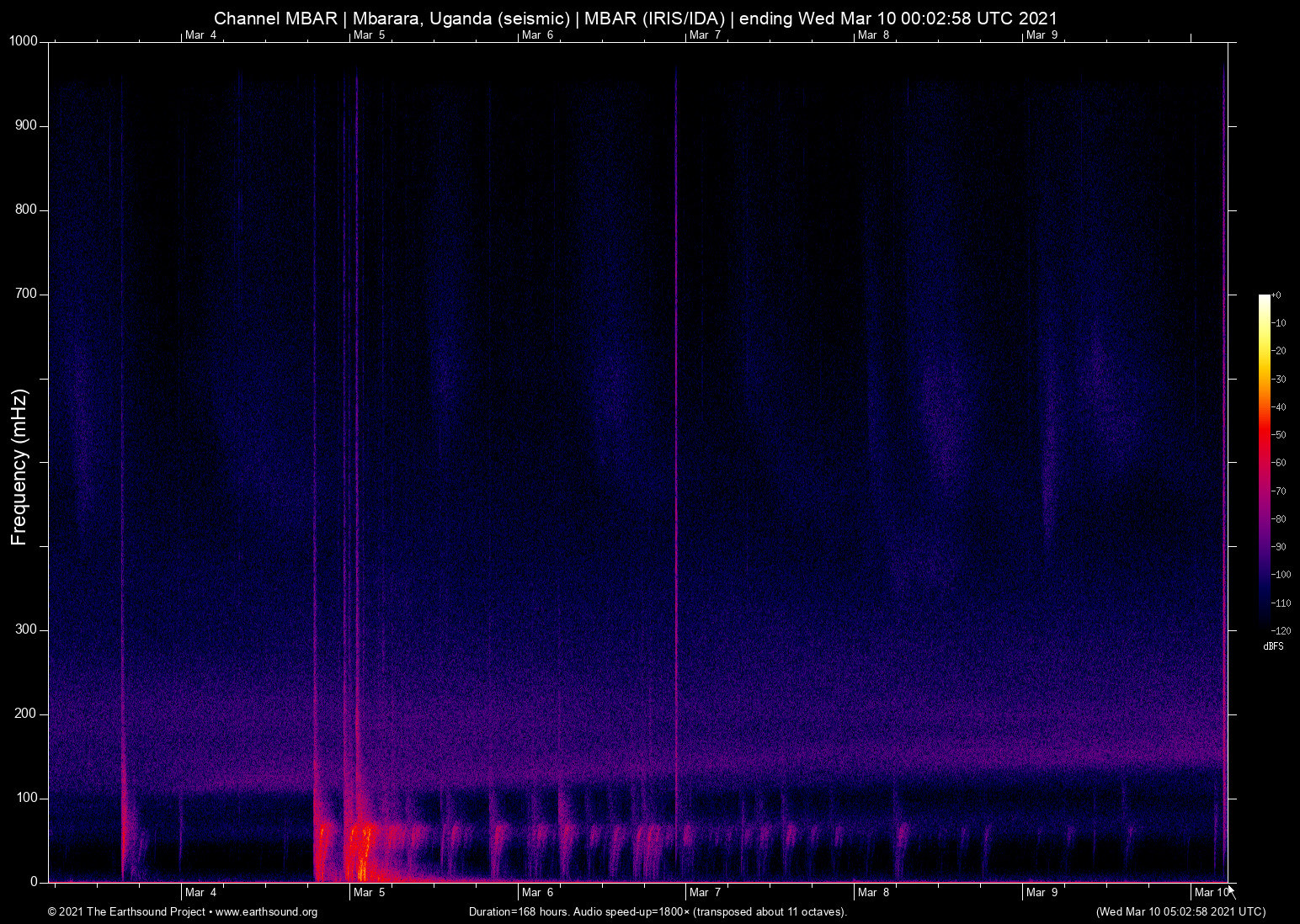Click the Mar 6 label on top axis

tap(537, 35)
